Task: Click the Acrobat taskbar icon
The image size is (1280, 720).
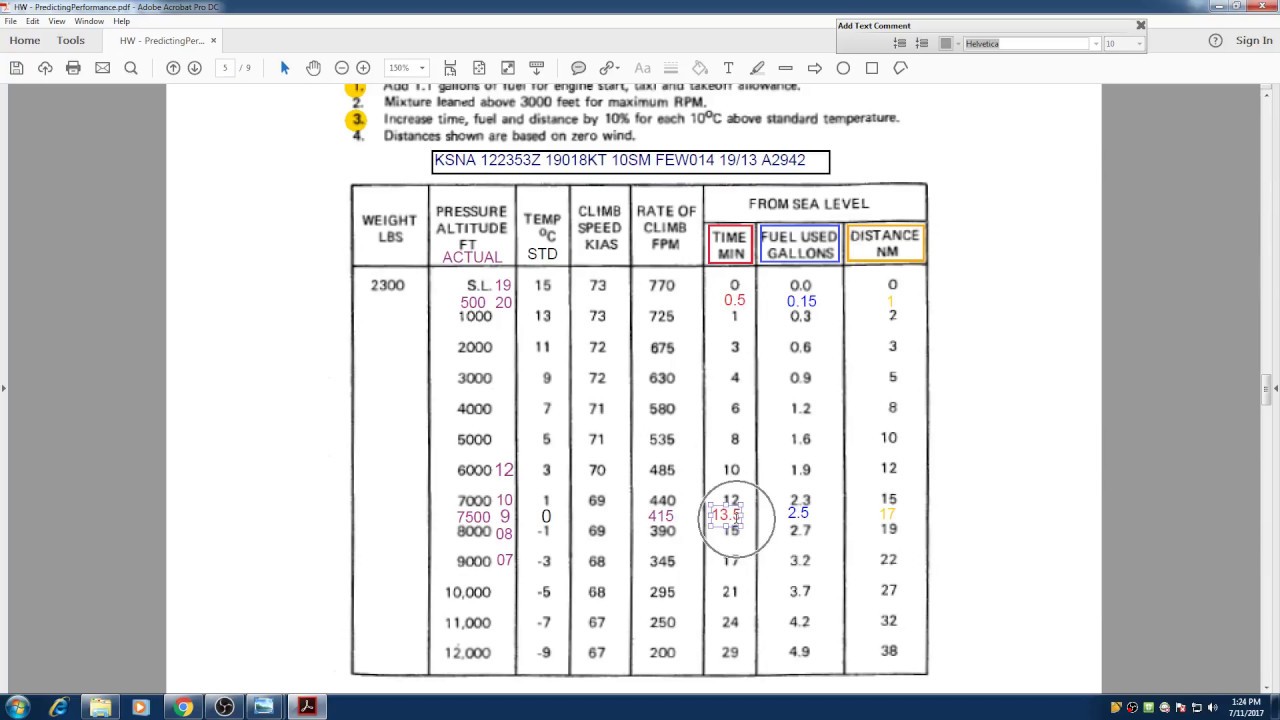Action: coord(307,707)
